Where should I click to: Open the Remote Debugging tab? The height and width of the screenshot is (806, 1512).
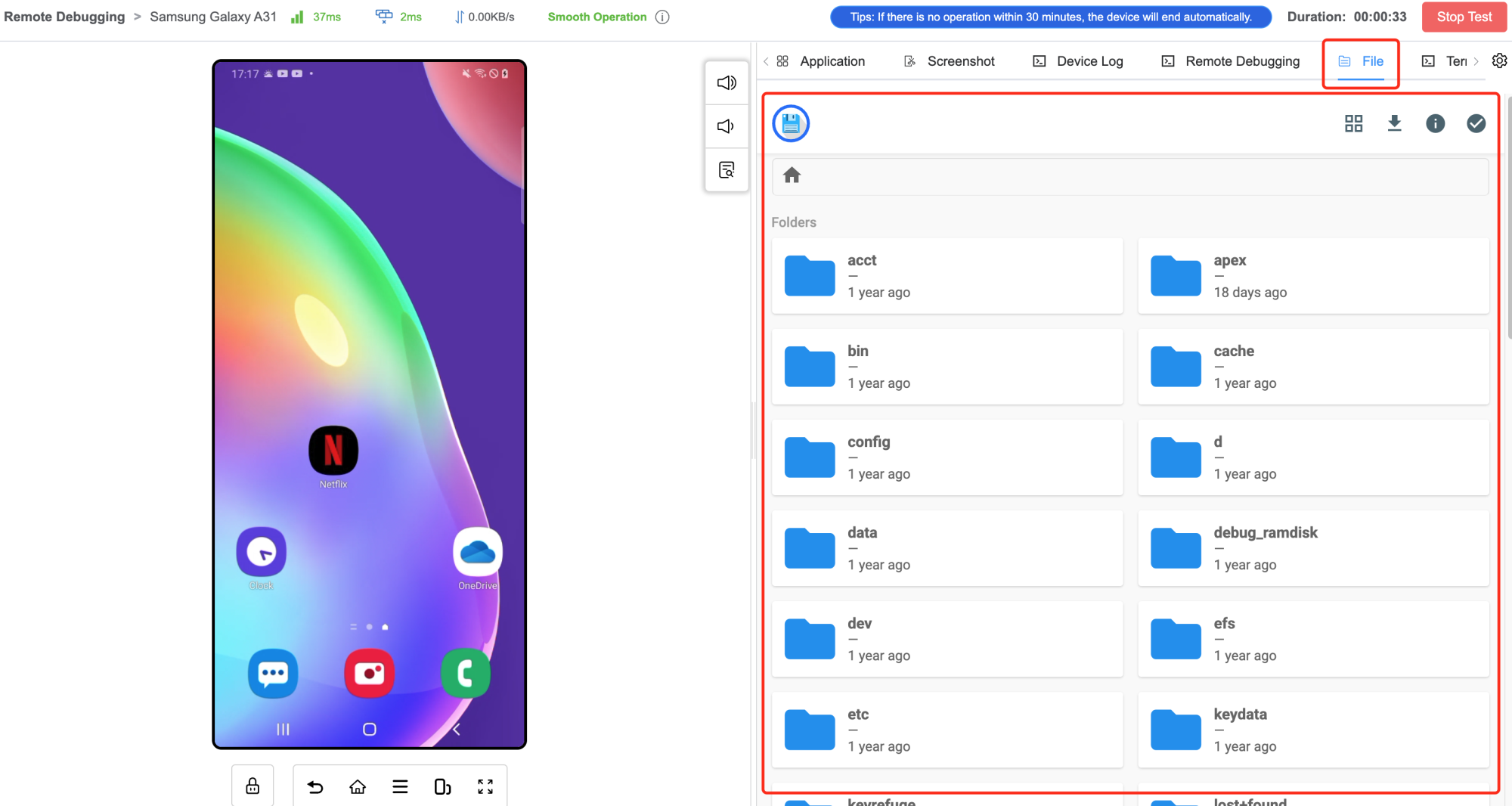coord(1231,61)
